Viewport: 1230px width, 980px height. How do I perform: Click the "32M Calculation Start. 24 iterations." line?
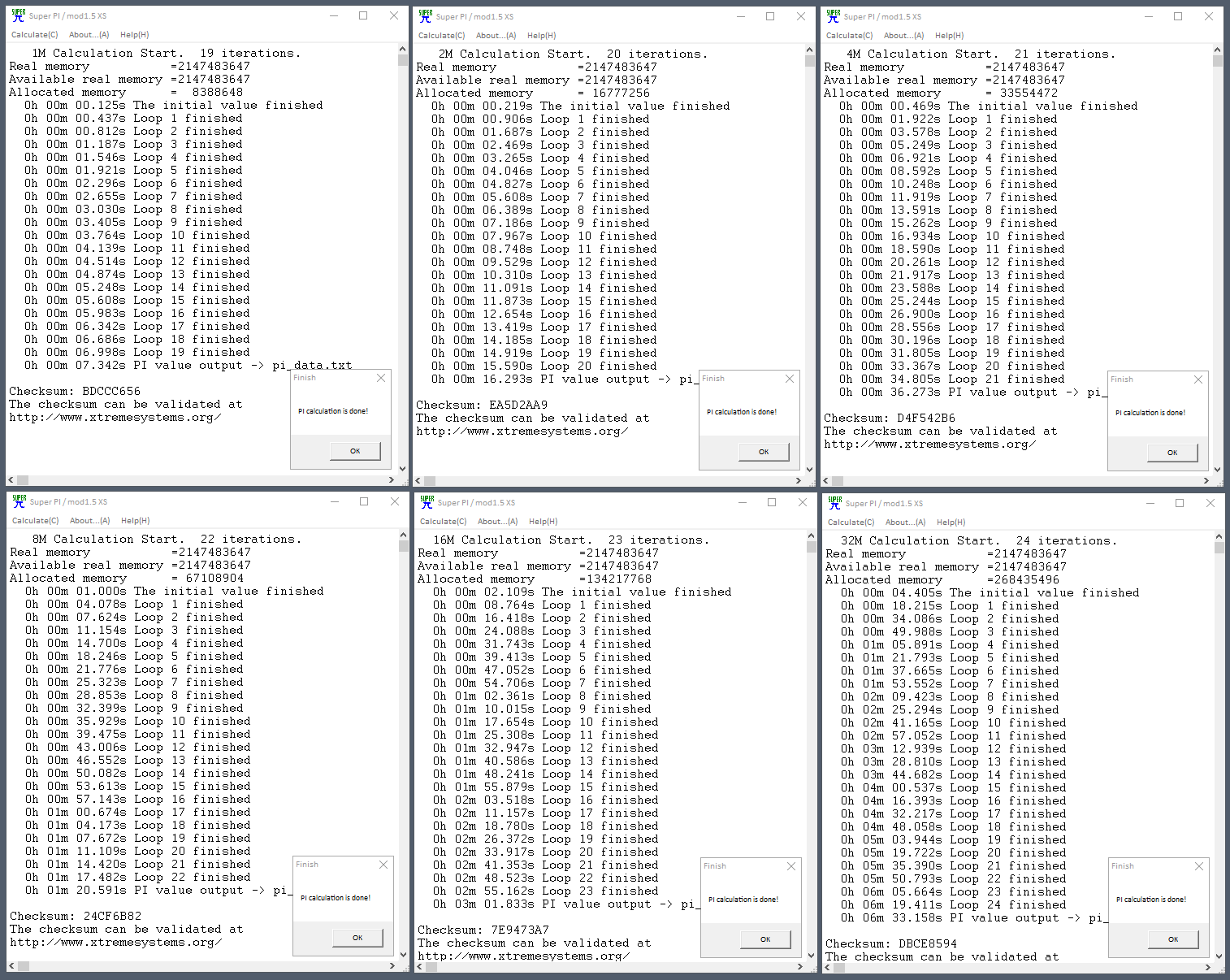coord(979,540)
